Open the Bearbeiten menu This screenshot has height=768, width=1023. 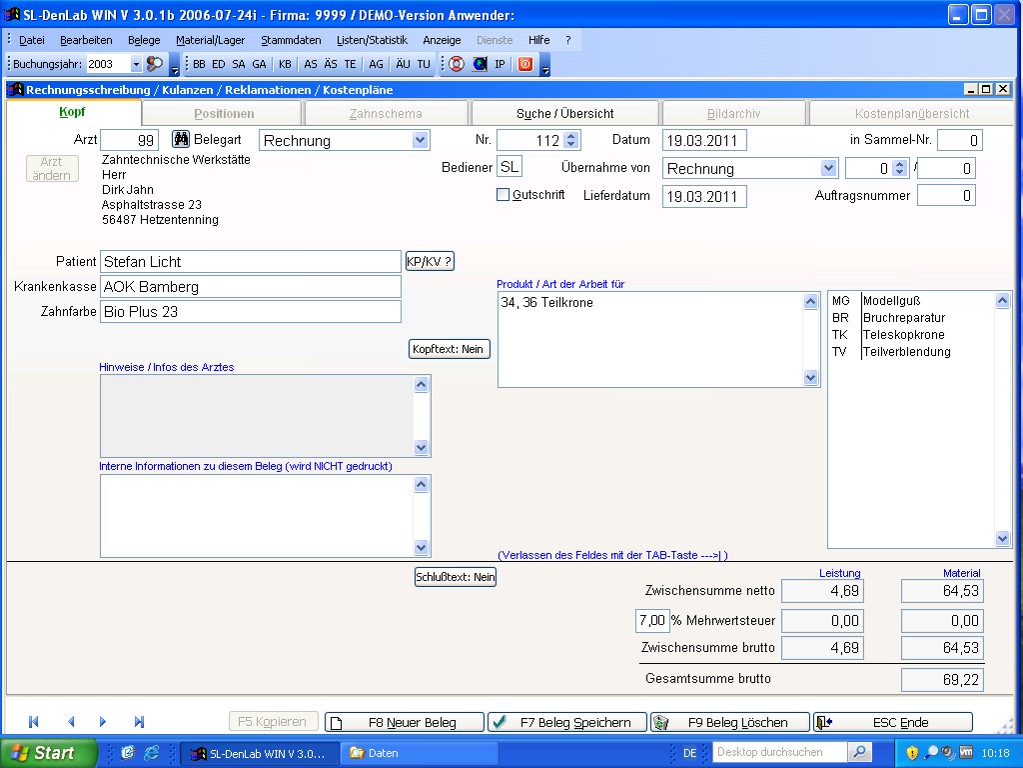point(86,40)
